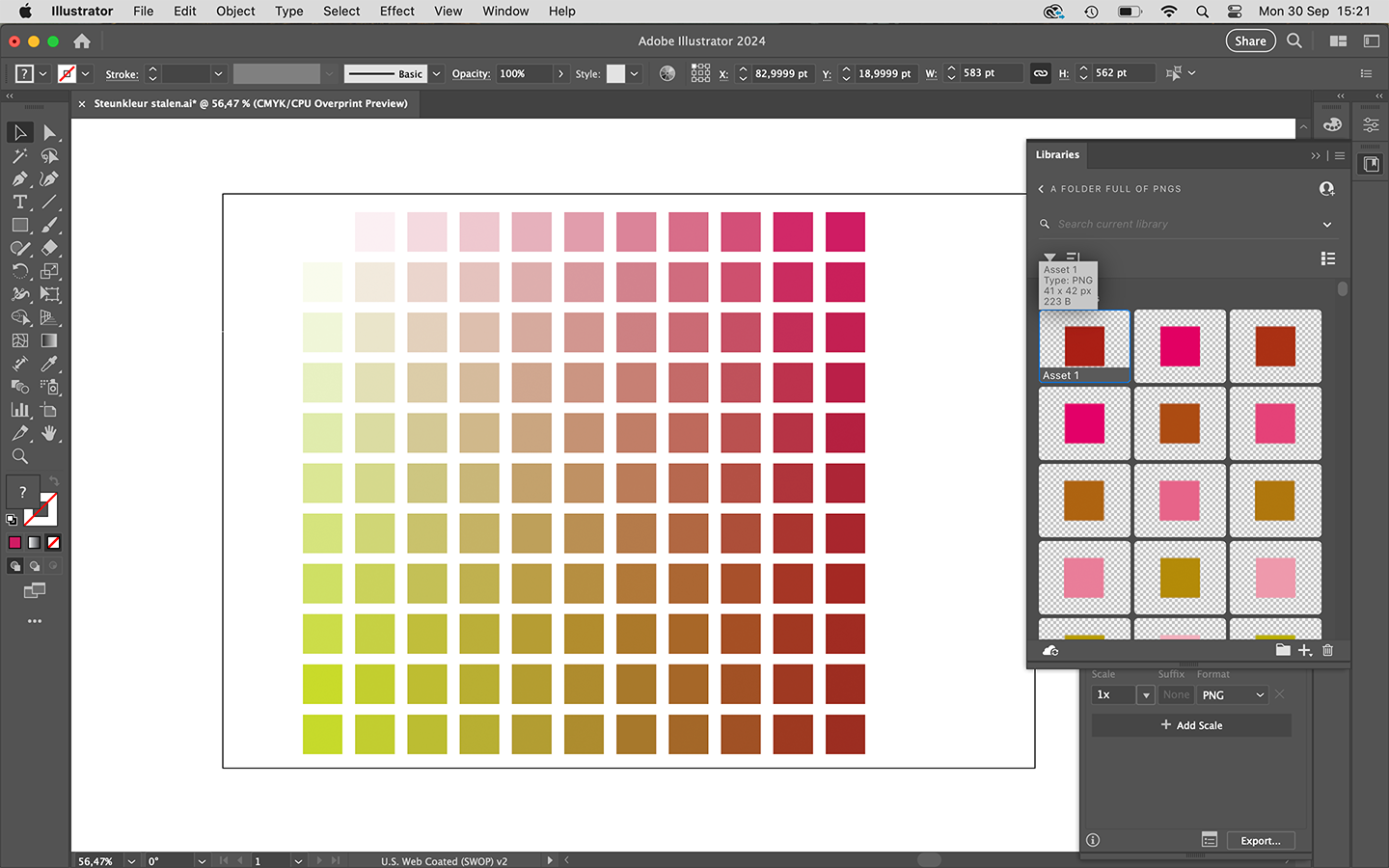The image size is (1389, 868).
Task: Select the Type tool
Action: (20, 202)
